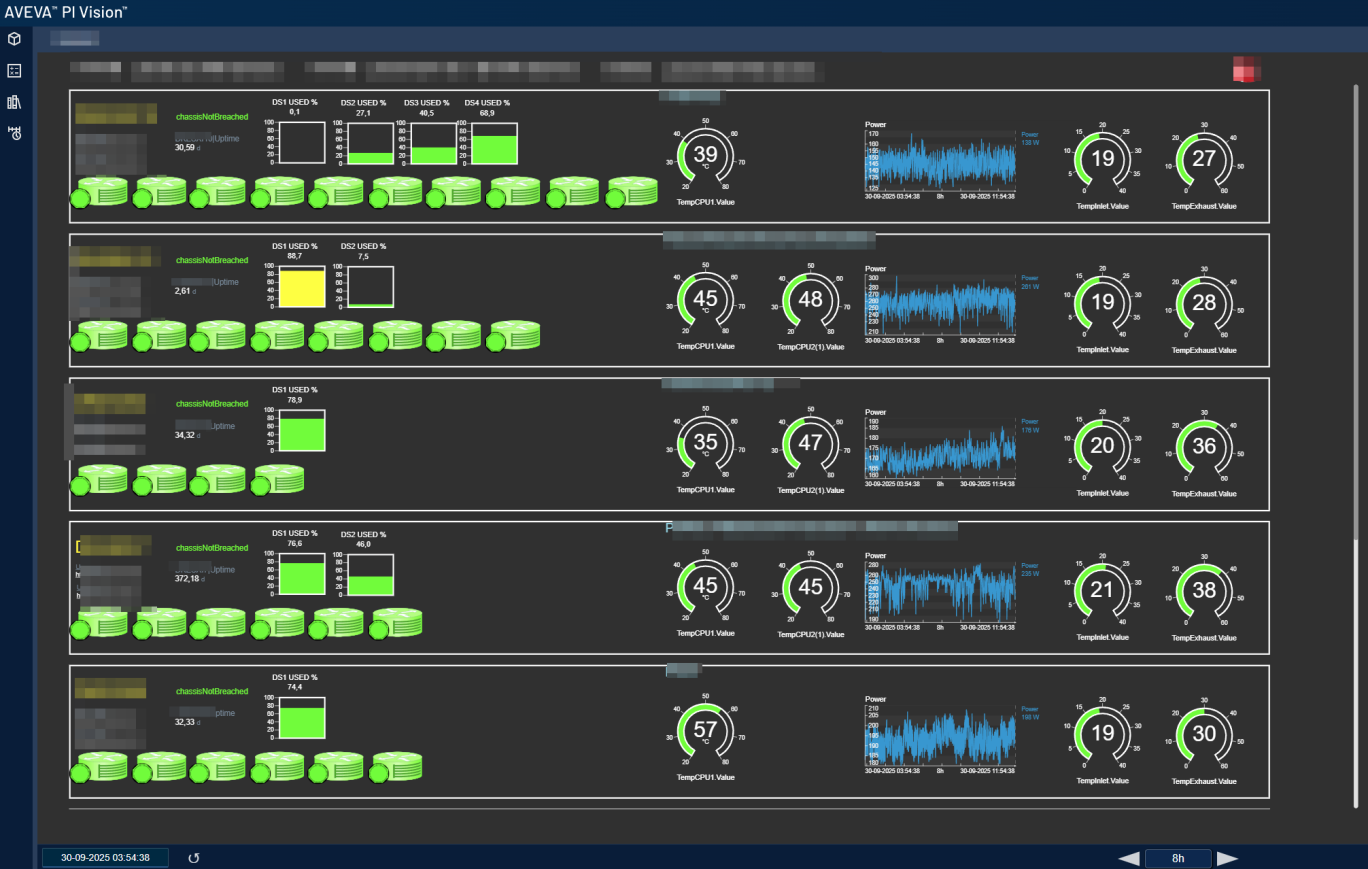1368x869 pixels.
Task: Click the first server's Power trend chart
Action: (x=939, y=158)
